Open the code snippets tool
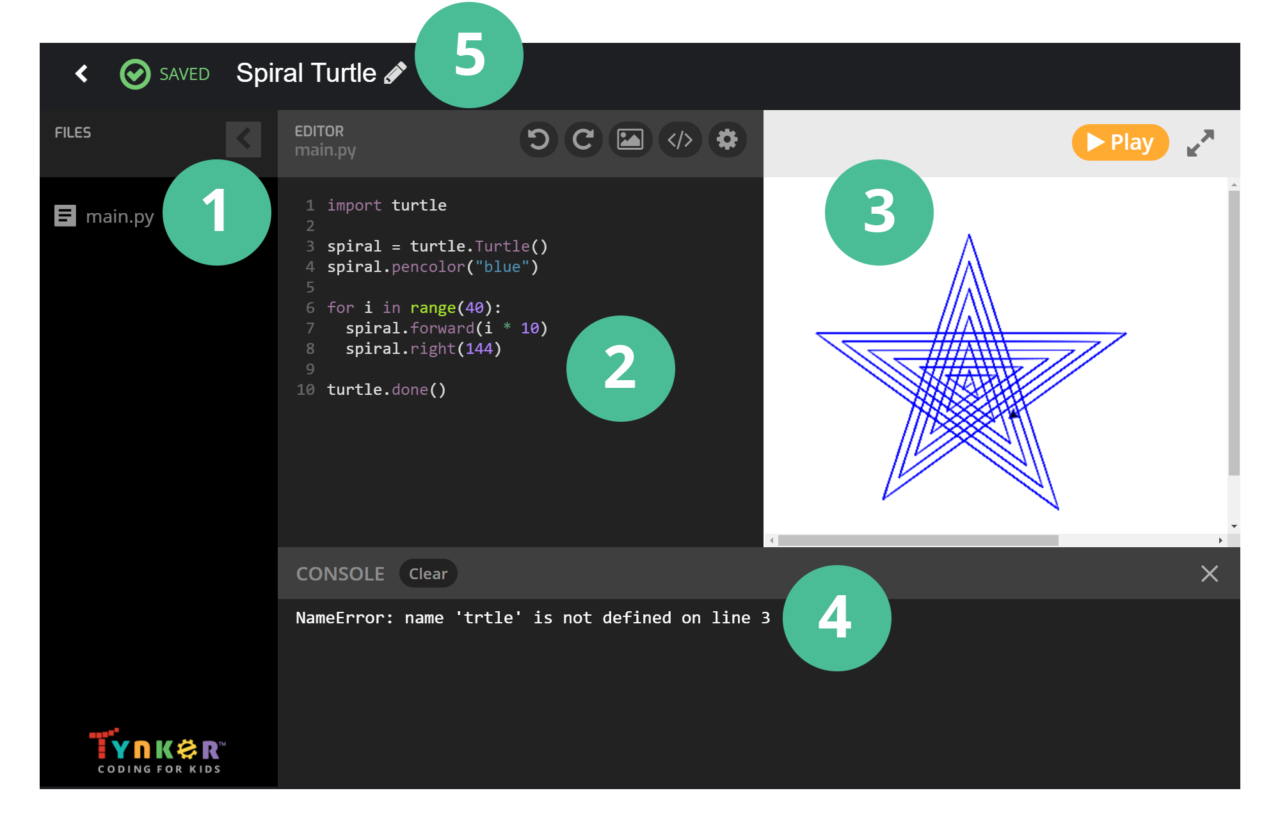This screenshot has width=1280, height=832. click(x=680, y=139)
